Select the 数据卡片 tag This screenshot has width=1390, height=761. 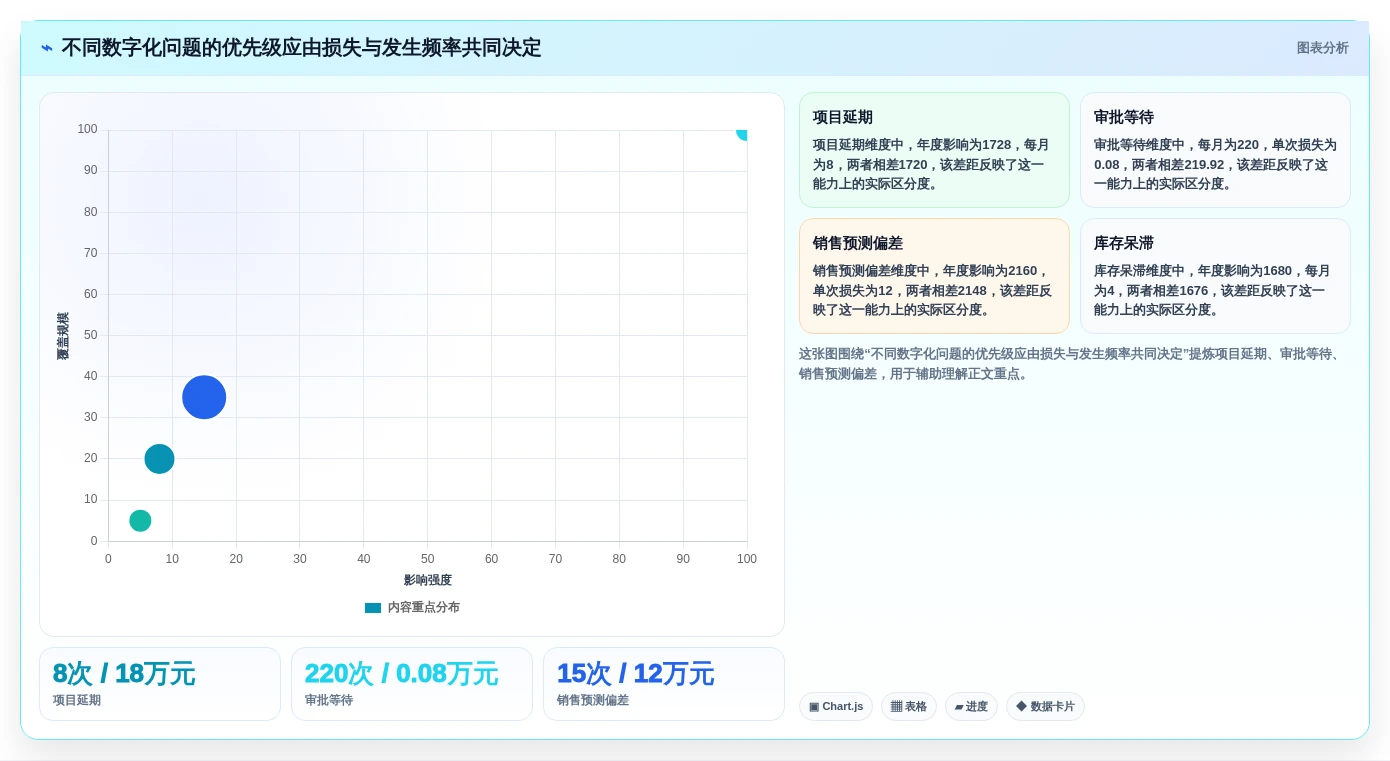point(1045,706)
